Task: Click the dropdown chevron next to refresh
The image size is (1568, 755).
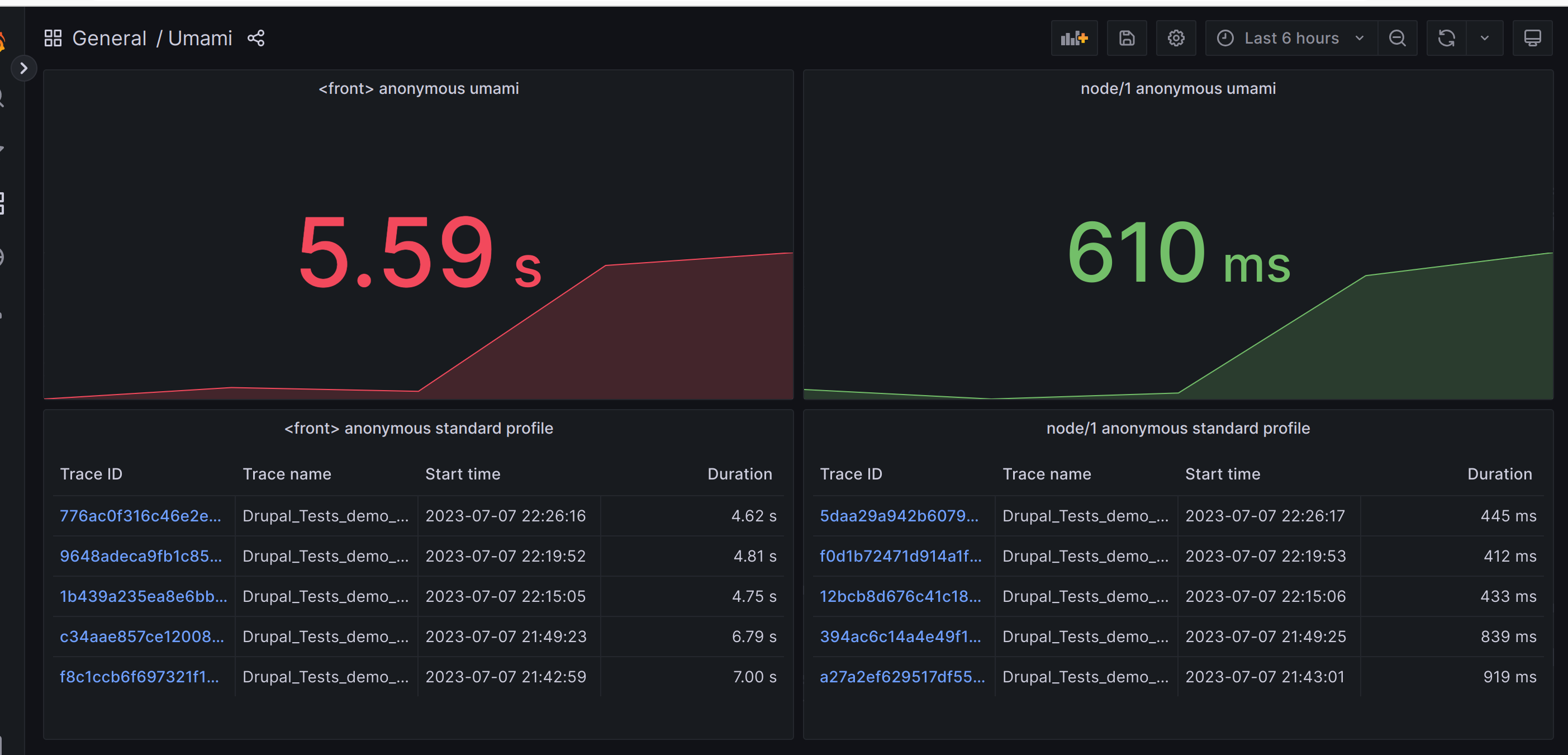Action: click(1484, 38)
